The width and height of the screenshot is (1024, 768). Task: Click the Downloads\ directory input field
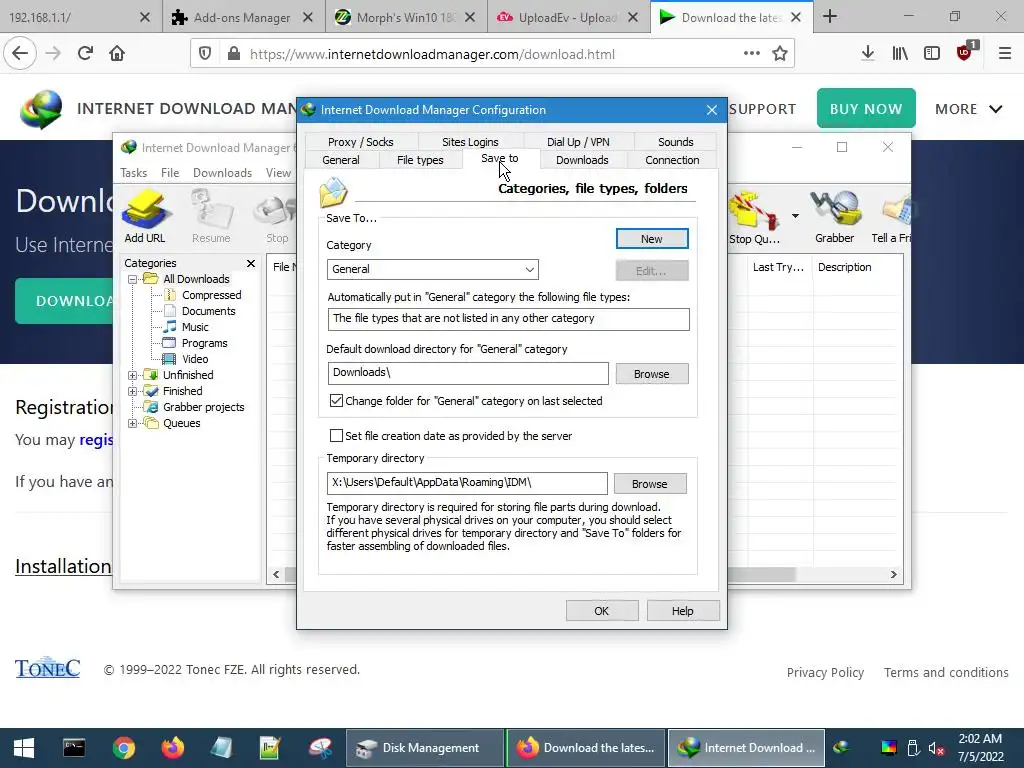468,373
